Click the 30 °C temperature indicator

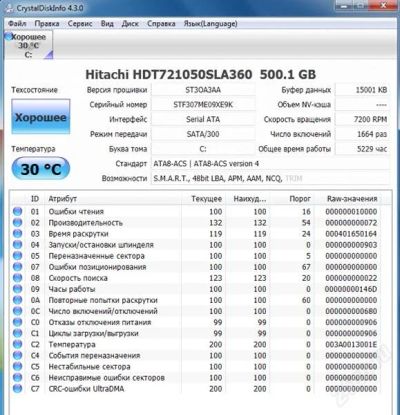tap(41, 169)
